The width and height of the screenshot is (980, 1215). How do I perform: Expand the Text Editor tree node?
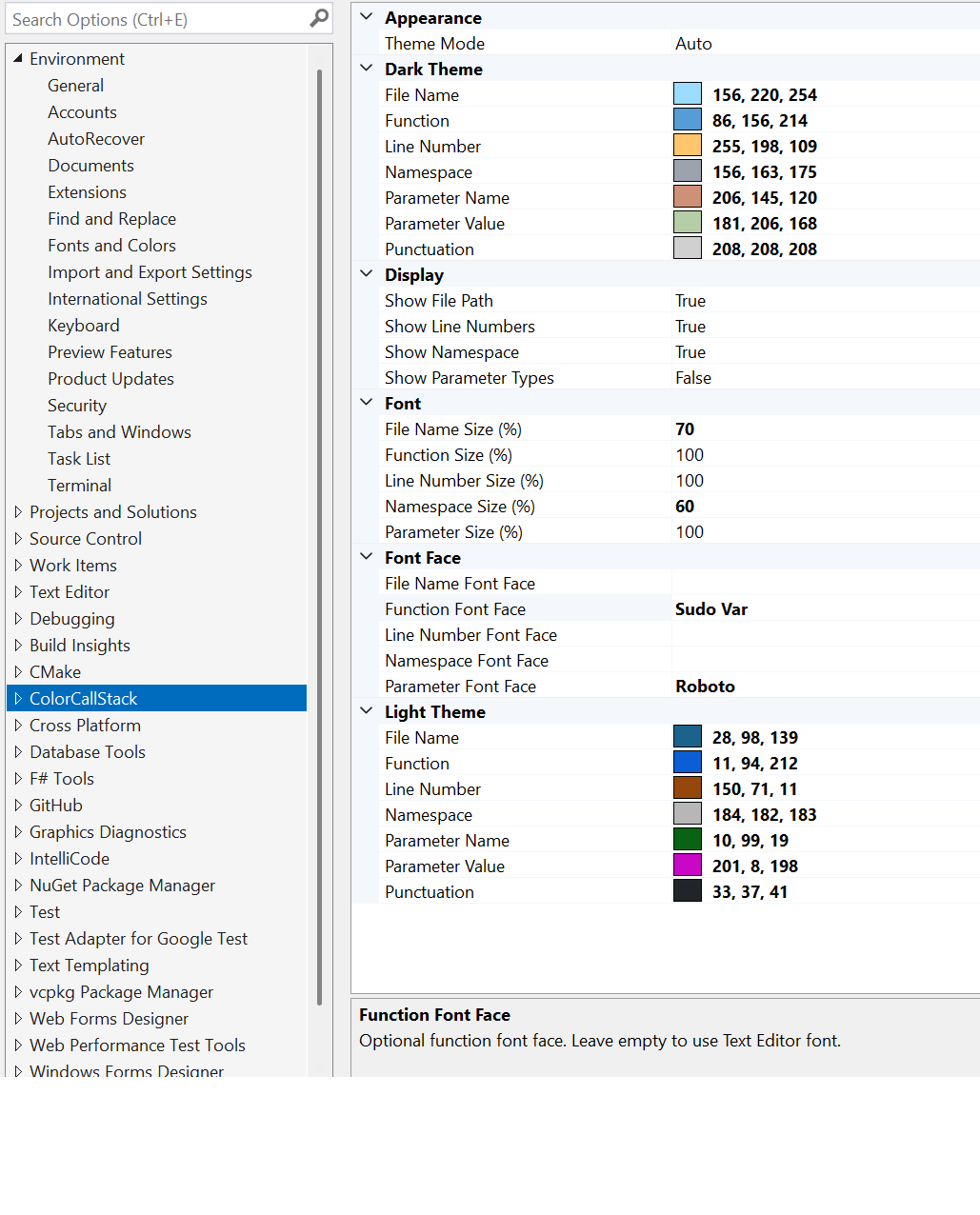18,592
